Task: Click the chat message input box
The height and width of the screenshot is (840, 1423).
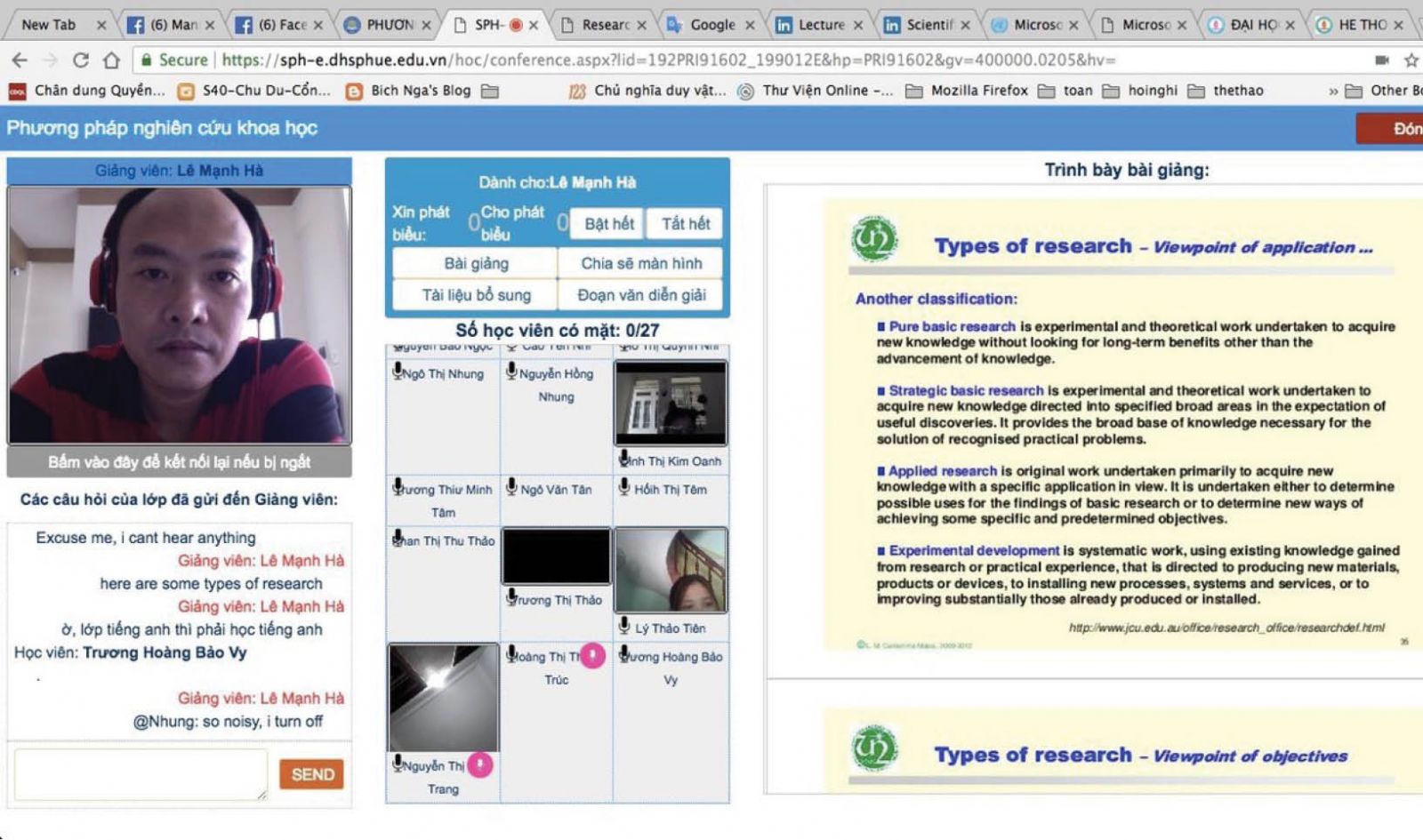Action: coord(141,773)
